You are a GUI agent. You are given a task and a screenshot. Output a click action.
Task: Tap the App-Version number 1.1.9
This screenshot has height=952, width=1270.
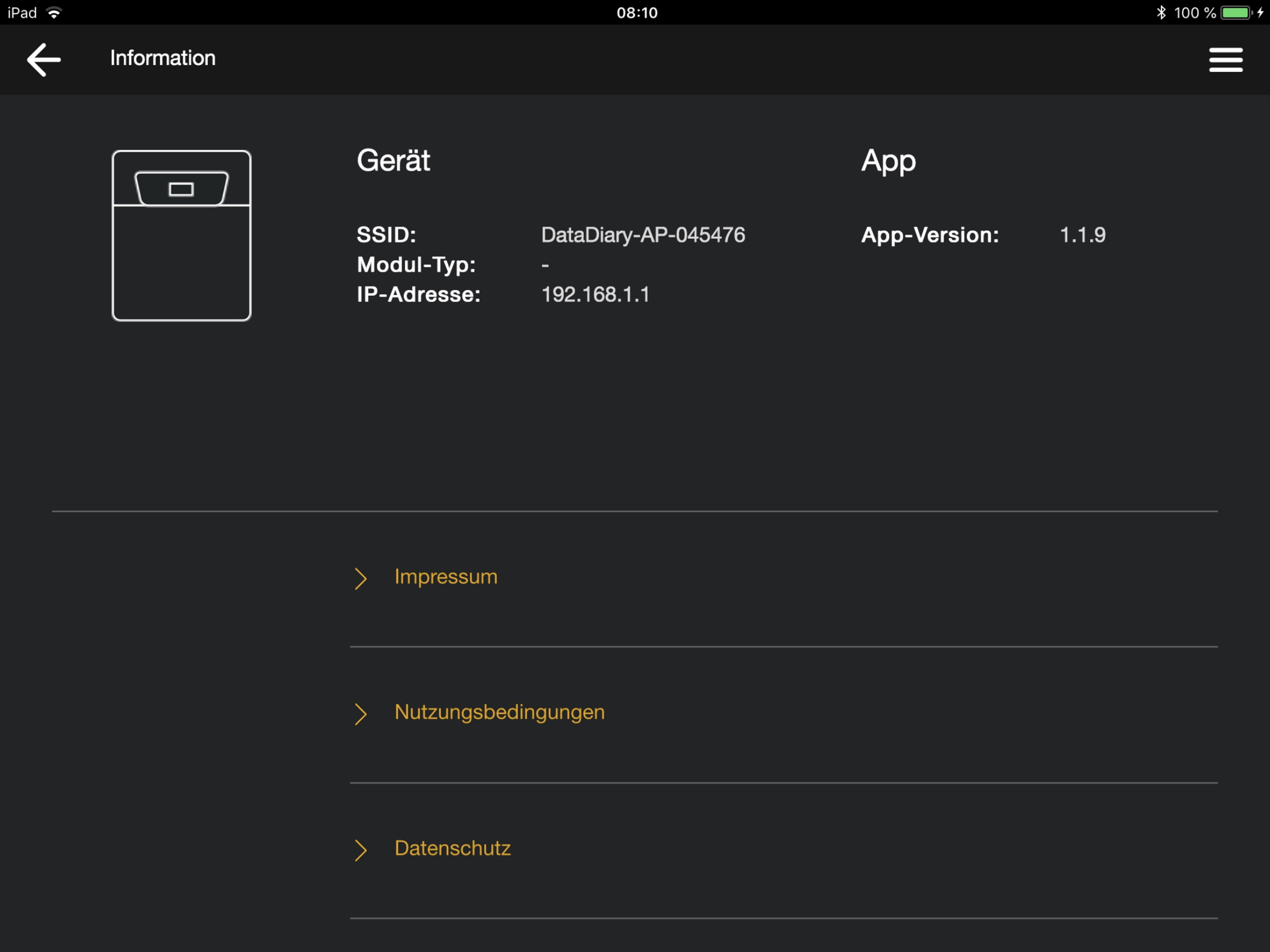[x=1082, y=235]
